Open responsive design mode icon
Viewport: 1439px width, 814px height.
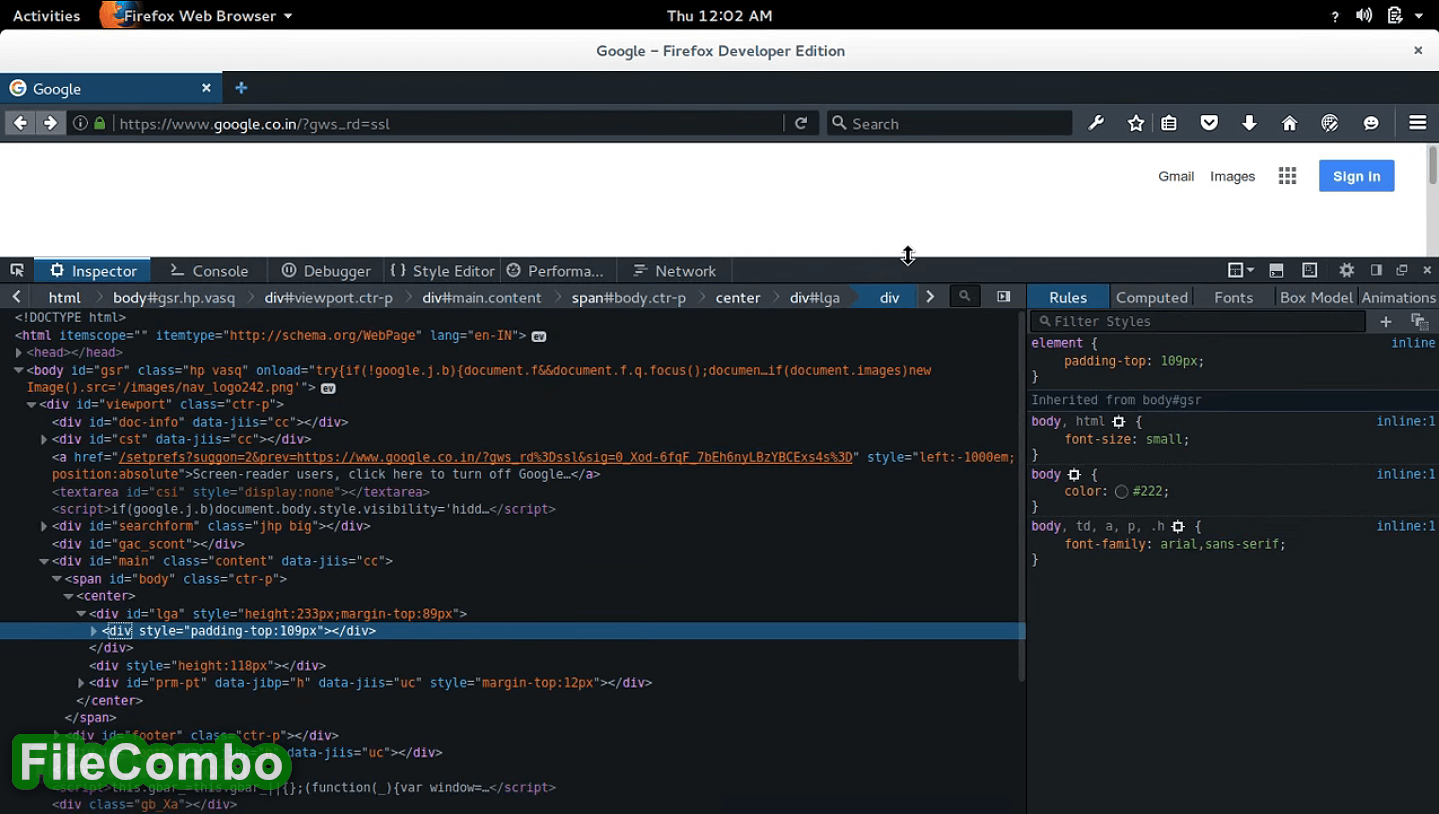(x=1310, y=270)
